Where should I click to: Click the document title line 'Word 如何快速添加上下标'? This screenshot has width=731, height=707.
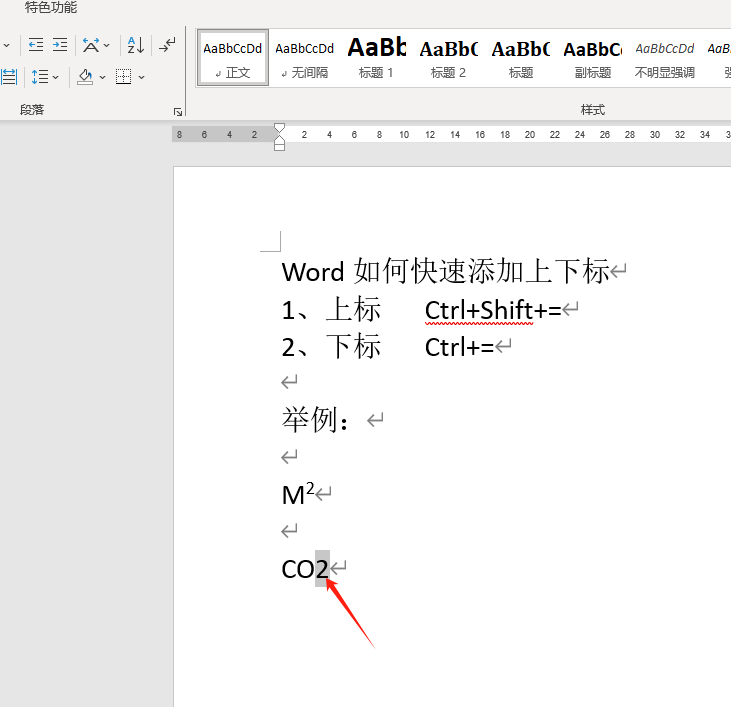[445, 271]
